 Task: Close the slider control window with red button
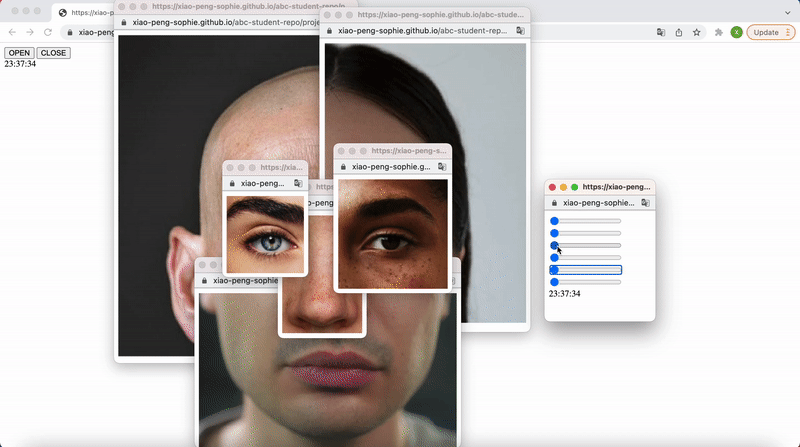click(x=552, y=187)
